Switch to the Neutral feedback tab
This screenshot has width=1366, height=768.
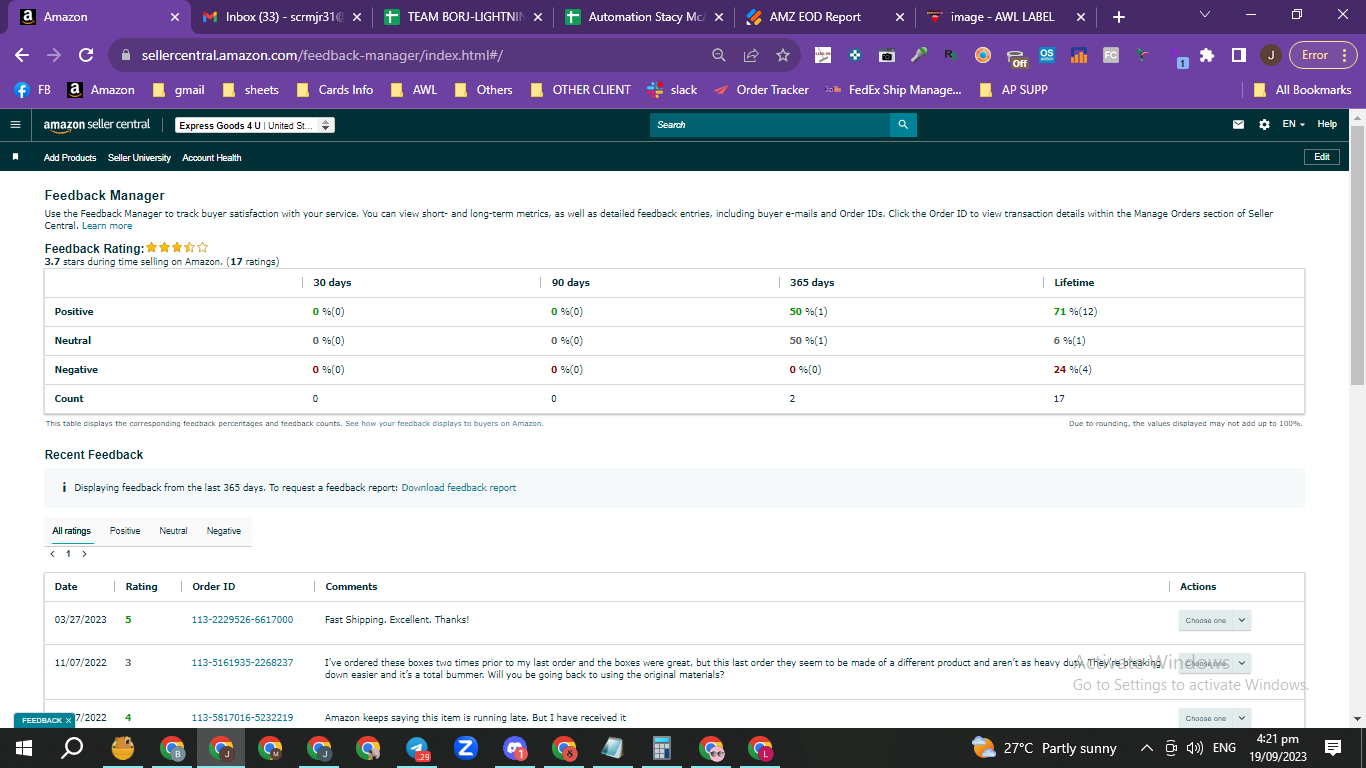[173, 531]
